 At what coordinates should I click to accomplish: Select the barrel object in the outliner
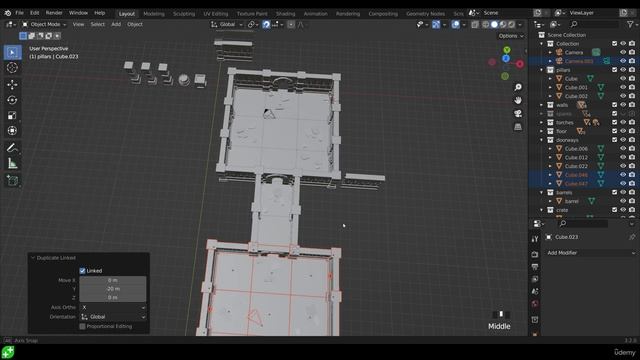tap(571, 201)
